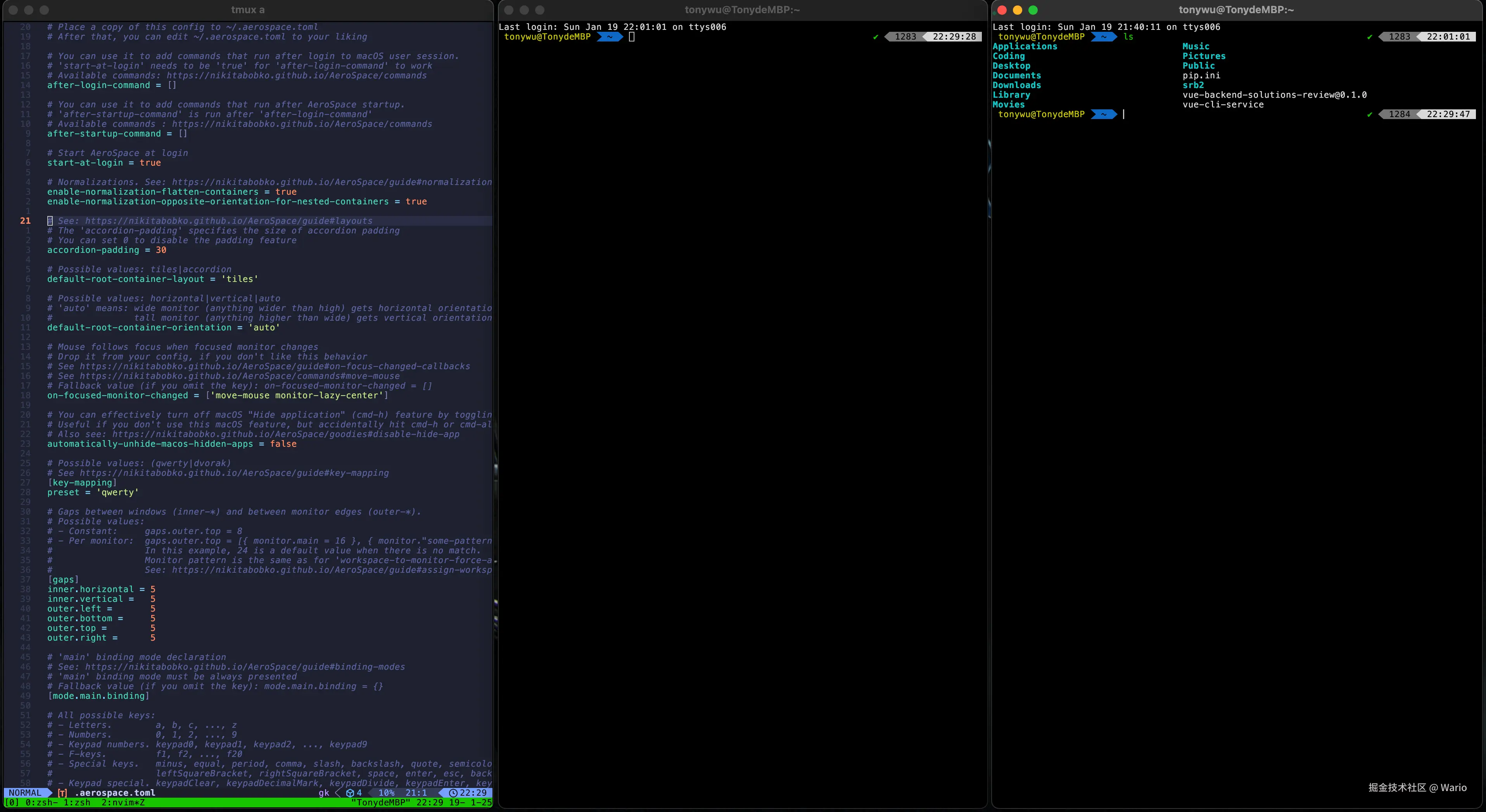Open the guide#binding-modes URL

[245, 667]
